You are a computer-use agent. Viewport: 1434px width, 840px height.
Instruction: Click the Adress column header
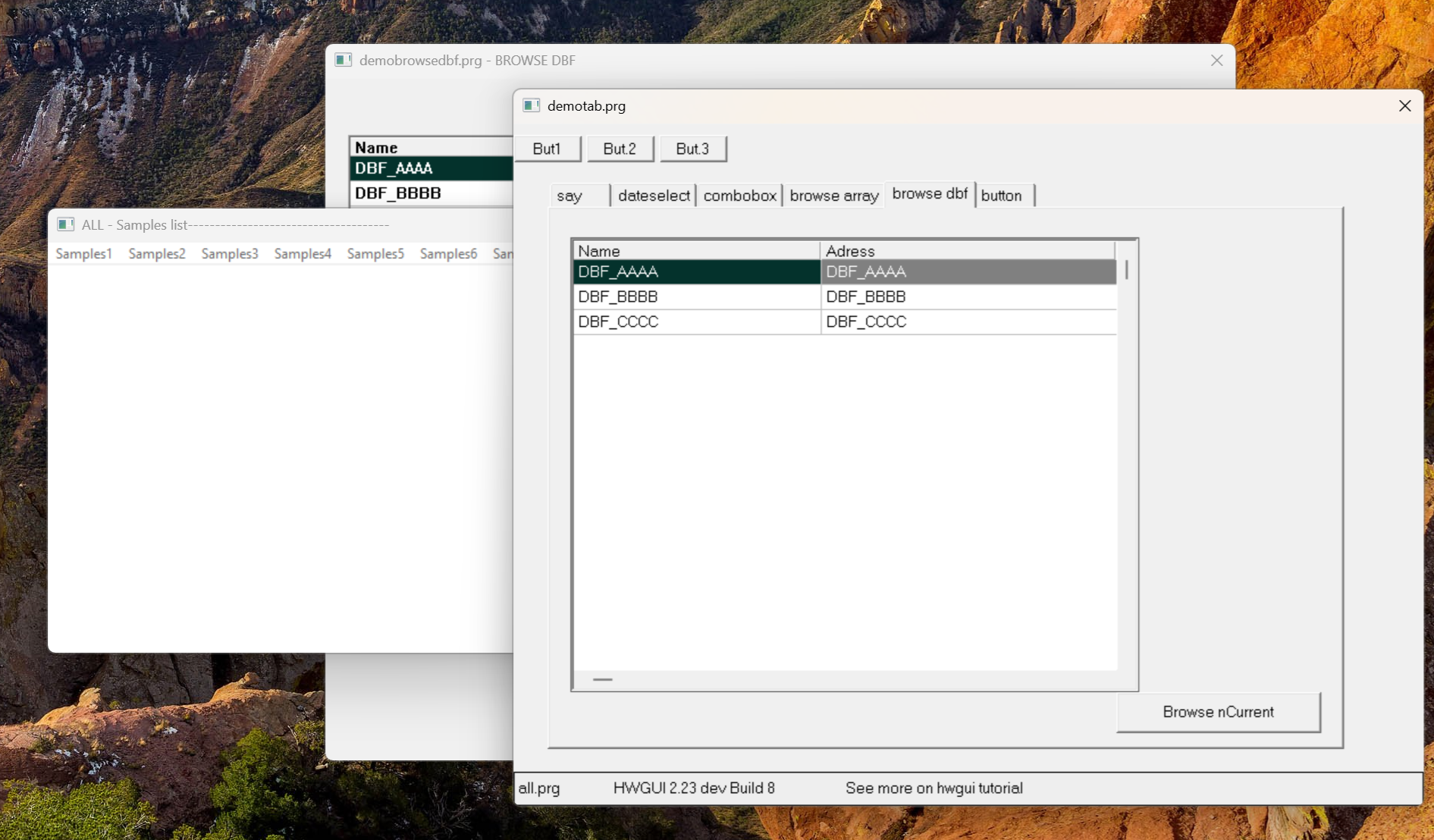(x=966, y=251)
